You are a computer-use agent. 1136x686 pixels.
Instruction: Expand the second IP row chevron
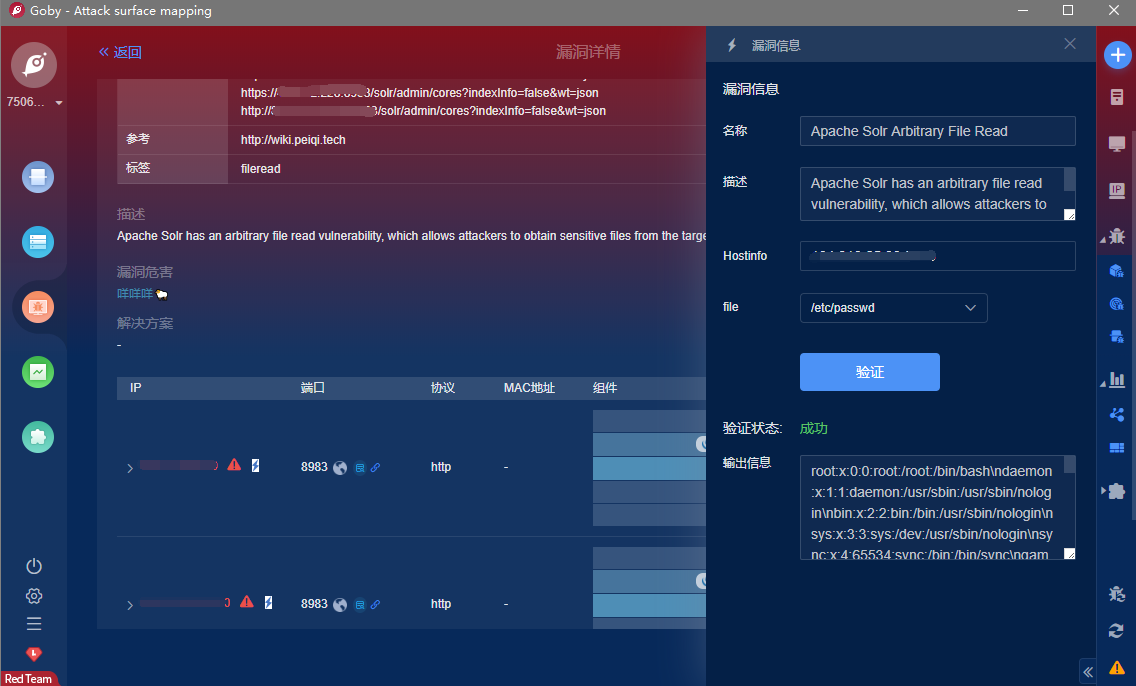click(130, 605)
